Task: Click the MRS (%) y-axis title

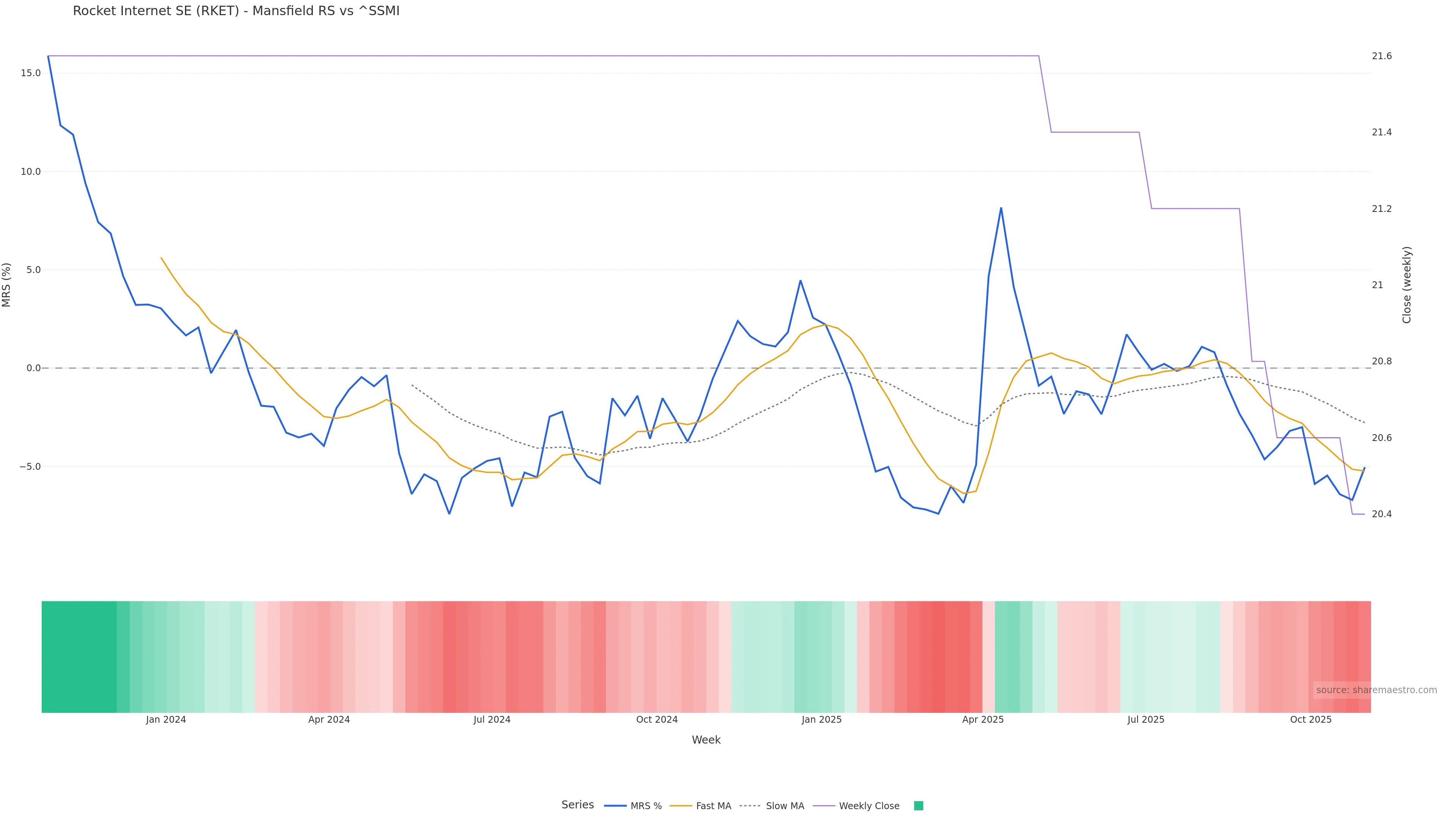Action: 7,285
